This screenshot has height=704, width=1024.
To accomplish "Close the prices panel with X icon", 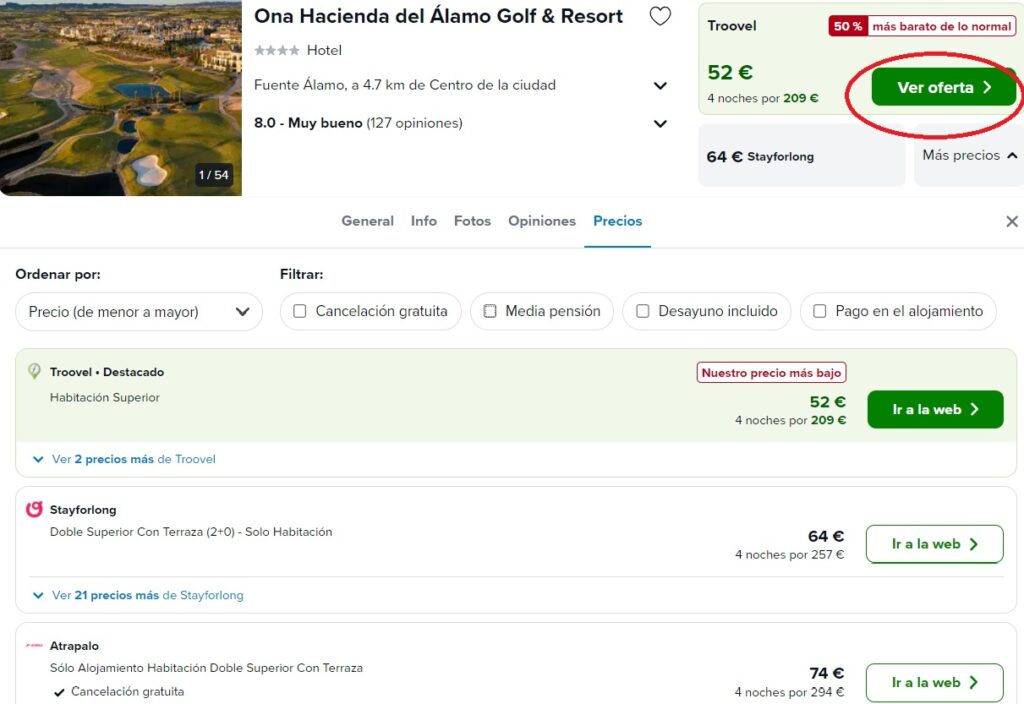I will (x=1012, y=221).
